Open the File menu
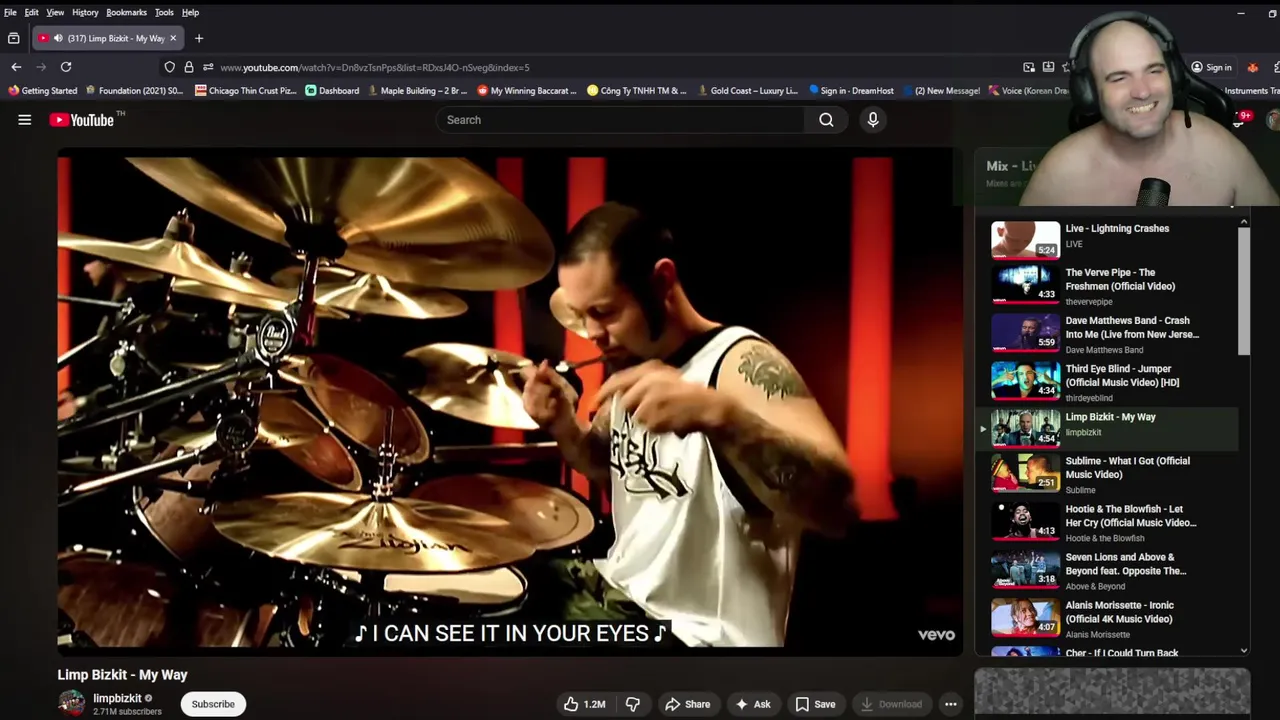This screenshot has width=1280, height=720. point(10,12)
